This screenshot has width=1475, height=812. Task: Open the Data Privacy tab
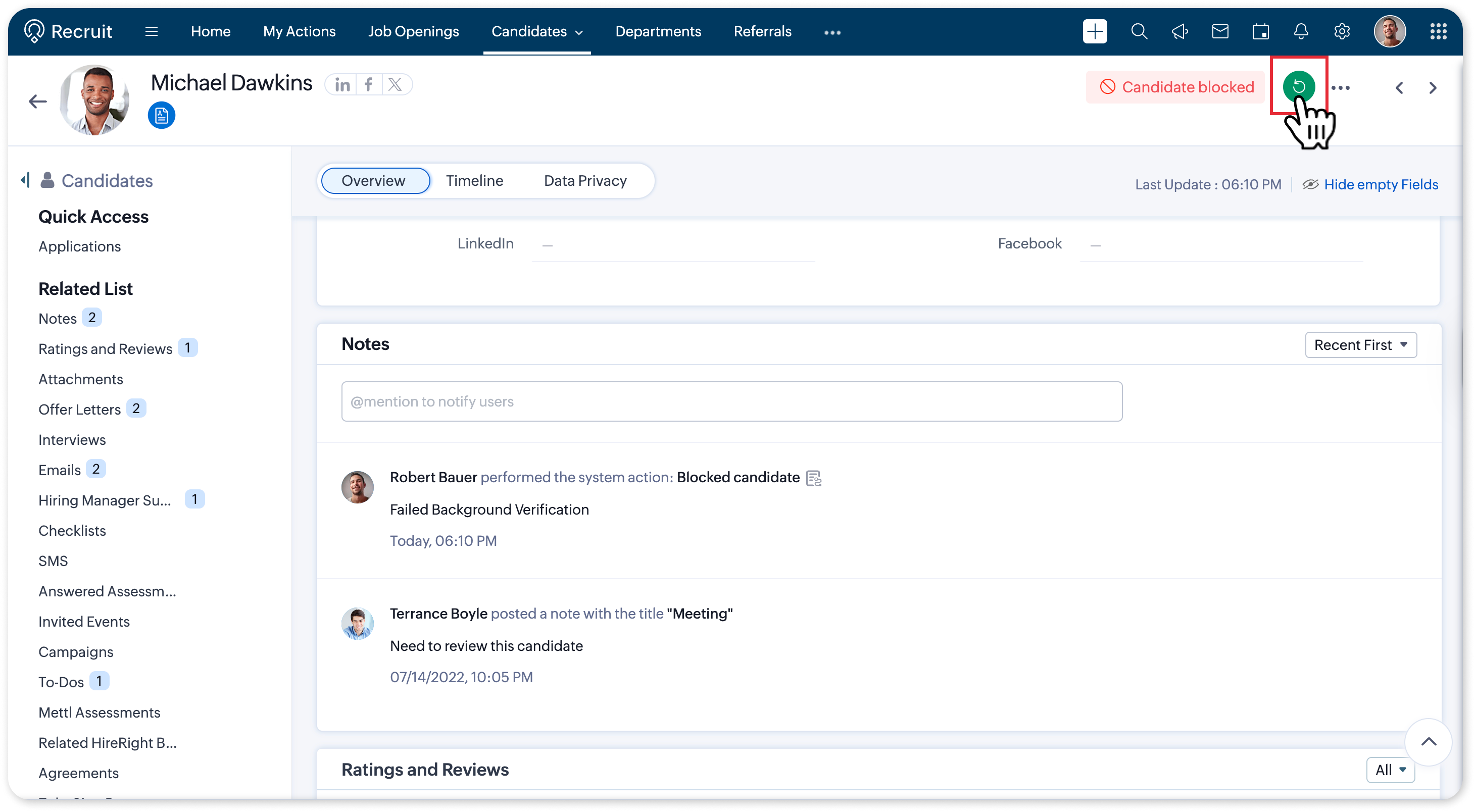click(x=584, y=181)
